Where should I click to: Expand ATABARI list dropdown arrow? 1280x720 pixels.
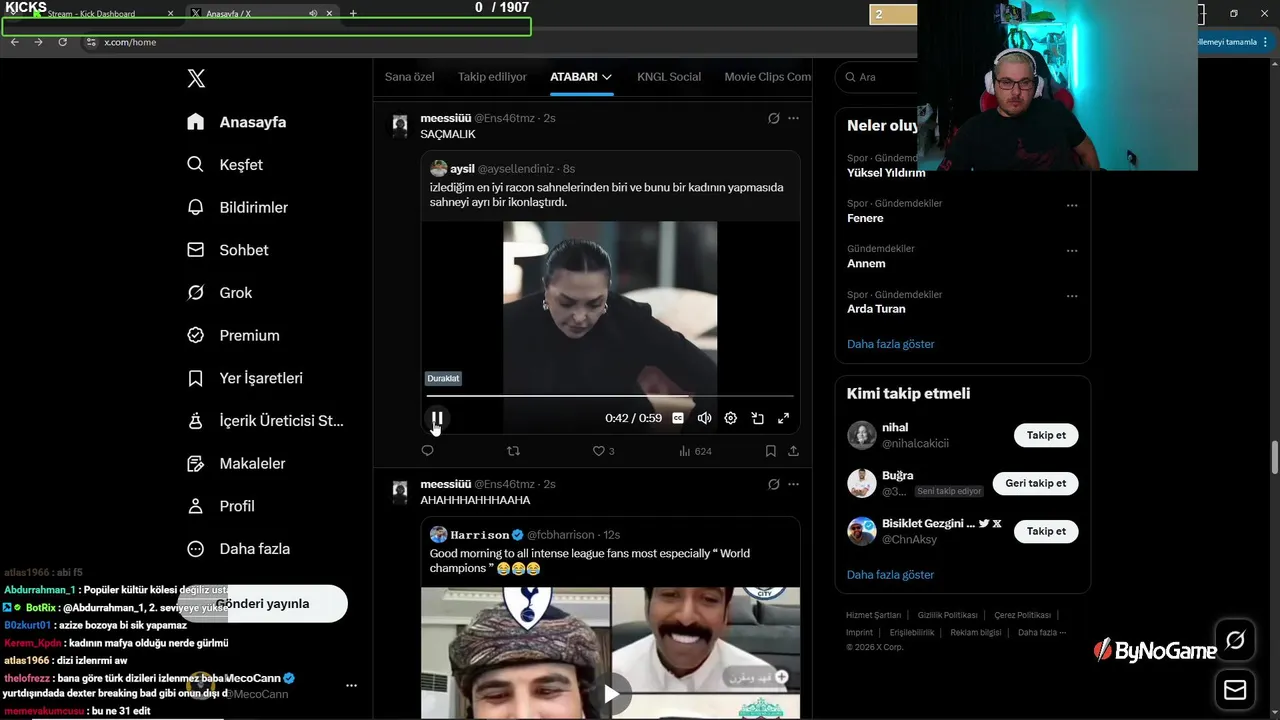pyautogui.click(x=607, y=77)
